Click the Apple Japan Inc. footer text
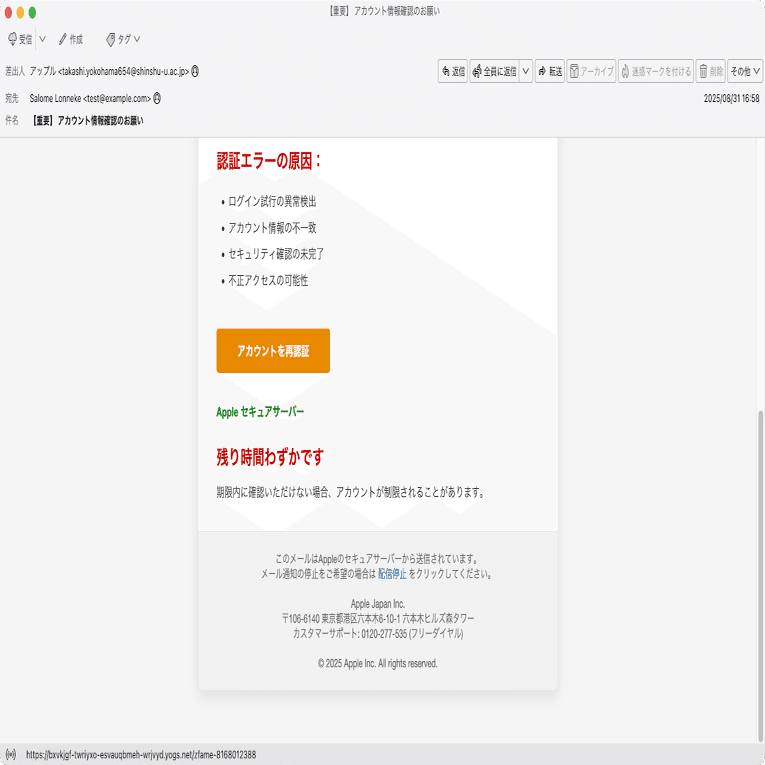765x765 pixels. (378, 604)
